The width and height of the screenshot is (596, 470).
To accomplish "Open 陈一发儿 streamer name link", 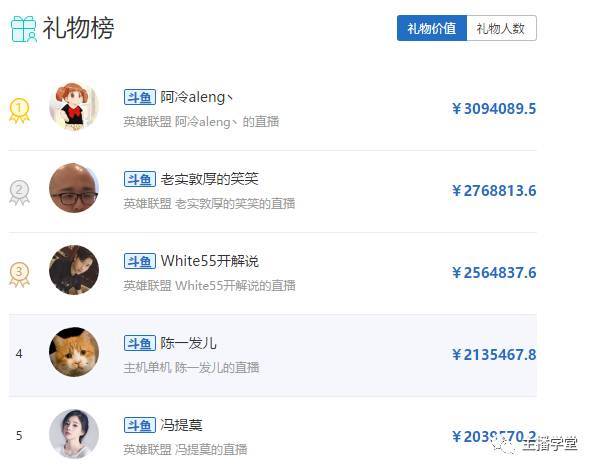I will click(188, 343).
